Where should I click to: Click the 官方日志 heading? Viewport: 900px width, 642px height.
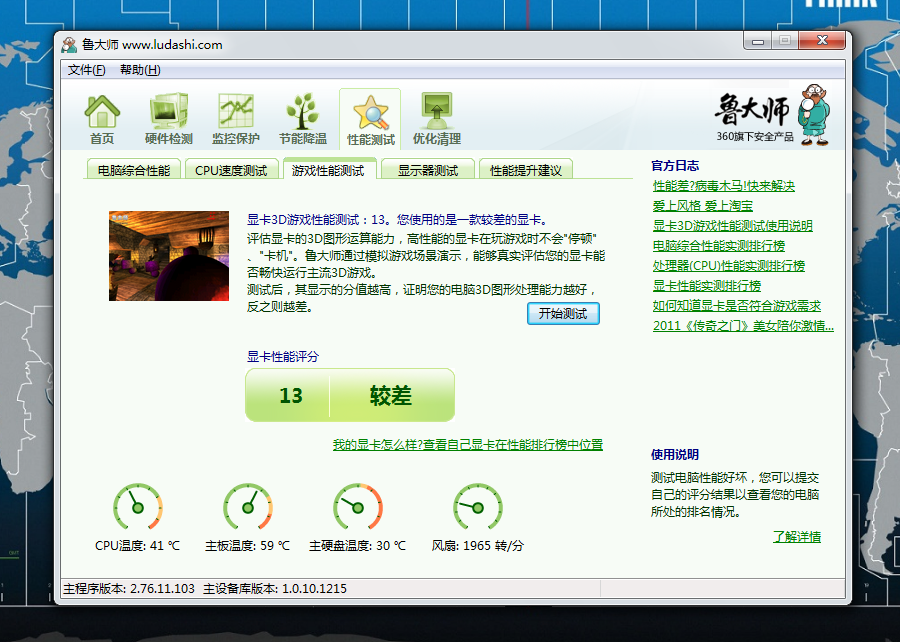(x=675, y=166)
